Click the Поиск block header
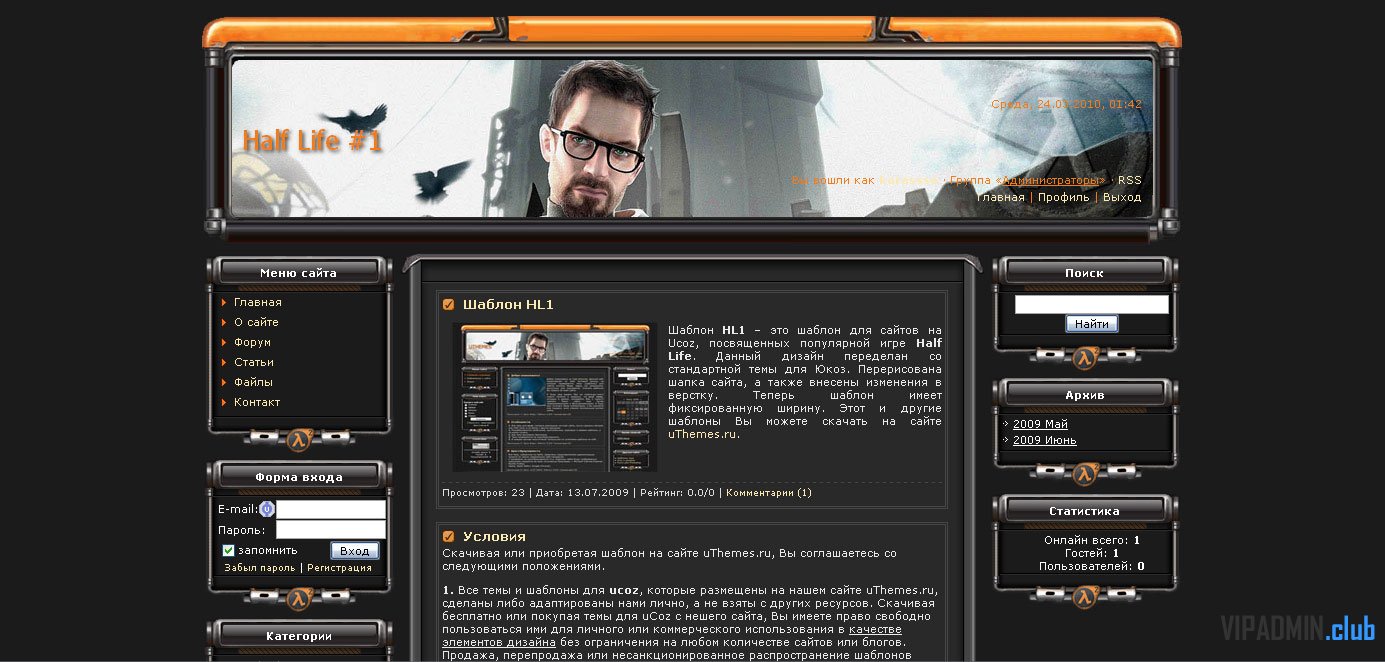The image size is (1385, 662). (x=1085, y=272)
